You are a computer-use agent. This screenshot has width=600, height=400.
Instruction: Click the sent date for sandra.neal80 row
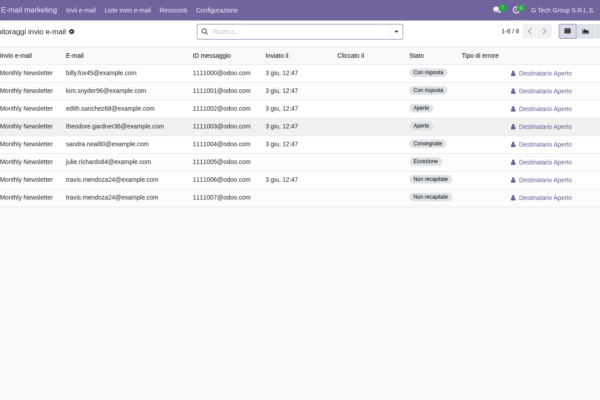282,144
